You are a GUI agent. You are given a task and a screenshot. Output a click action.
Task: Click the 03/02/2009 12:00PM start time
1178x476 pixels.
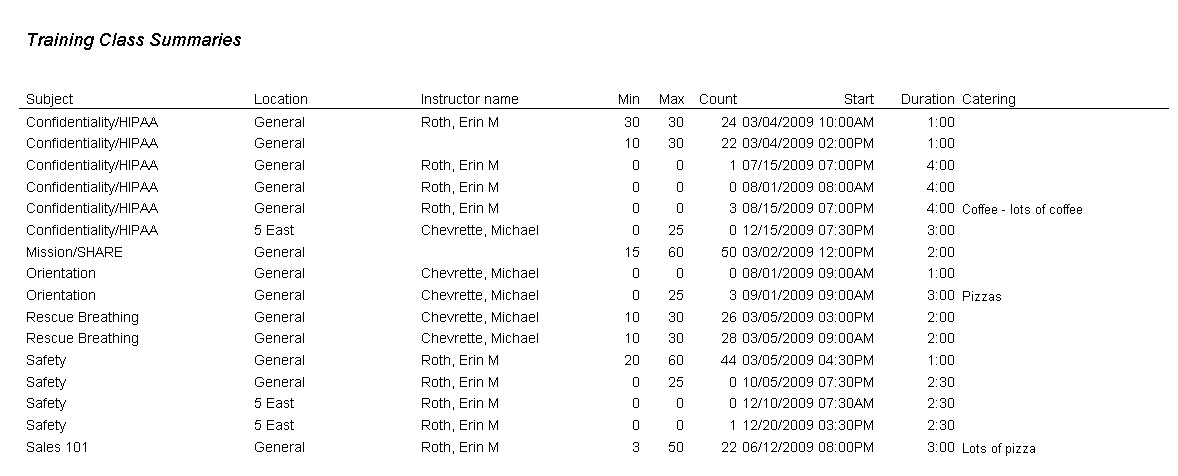(807, 252)
